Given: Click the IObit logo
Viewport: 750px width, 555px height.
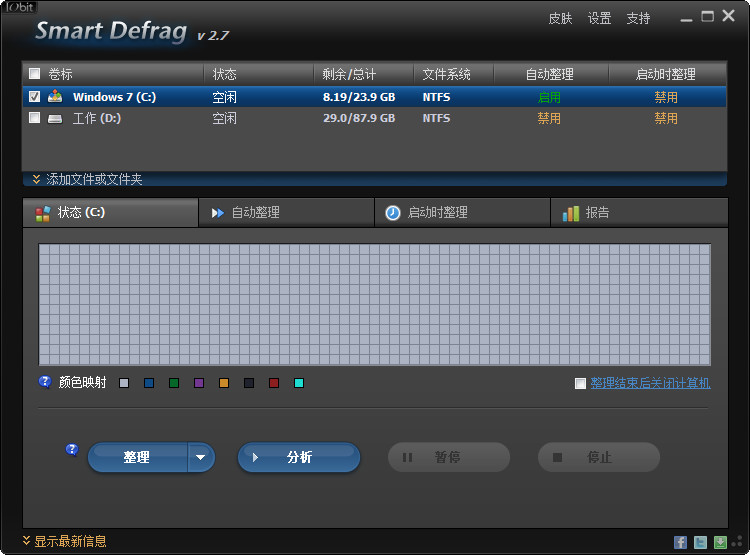Looking at the screenshot, I should 20,7.
